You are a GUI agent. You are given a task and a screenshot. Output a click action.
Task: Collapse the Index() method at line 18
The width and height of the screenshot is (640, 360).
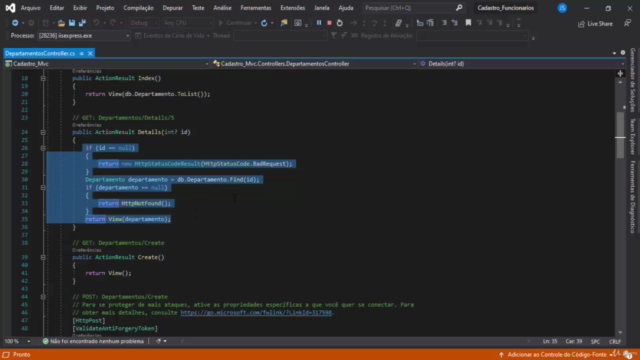pos(43,78)
